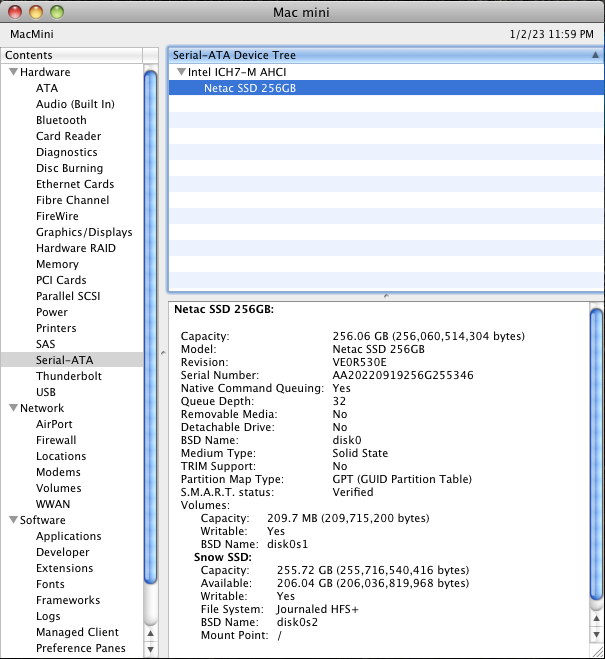605x659 pixels.
Task: Select Netac SSD 256GB device row
Action: pyautogui.click(x=387, y=88)
